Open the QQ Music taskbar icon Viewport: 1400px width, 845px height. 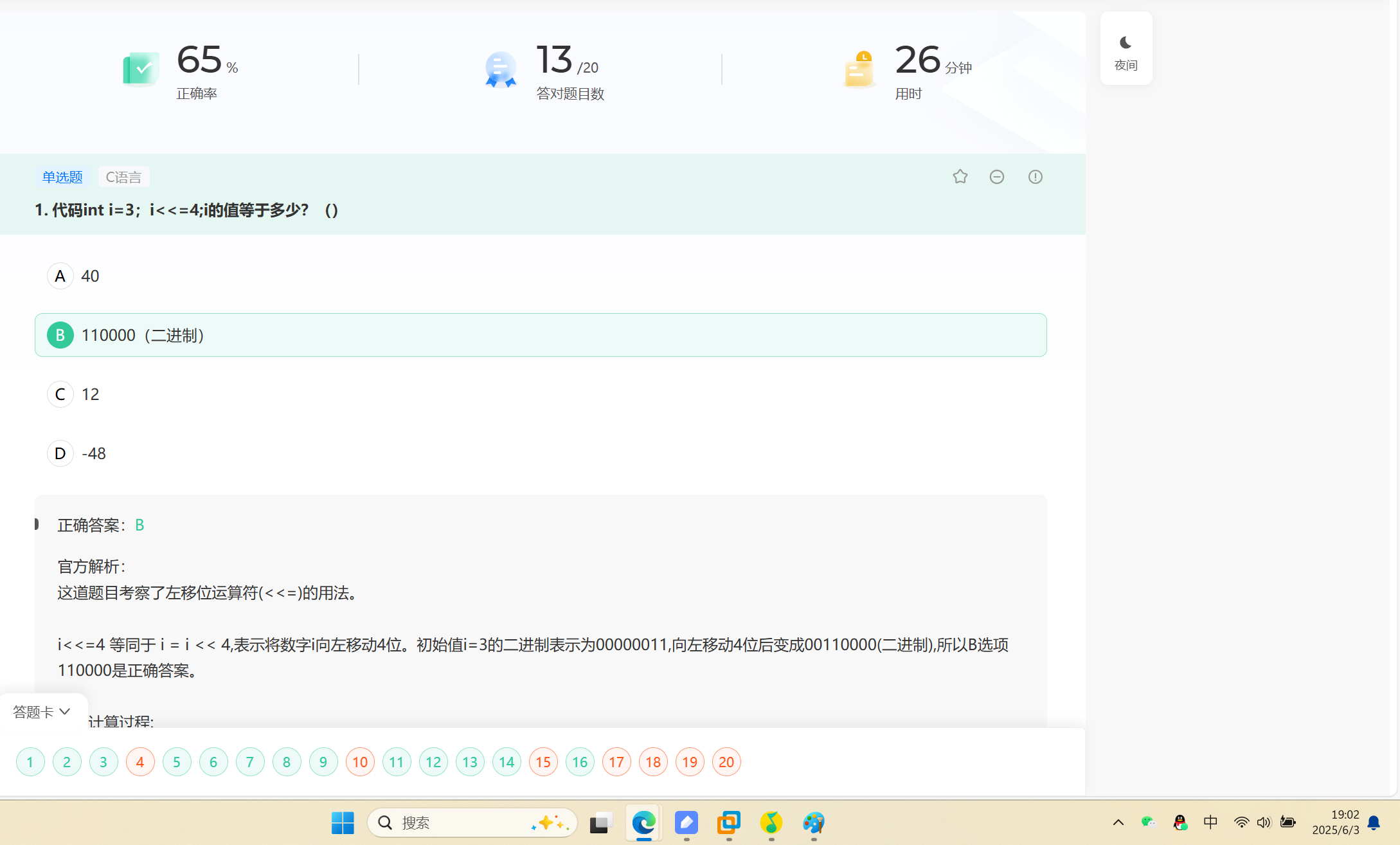771,822
